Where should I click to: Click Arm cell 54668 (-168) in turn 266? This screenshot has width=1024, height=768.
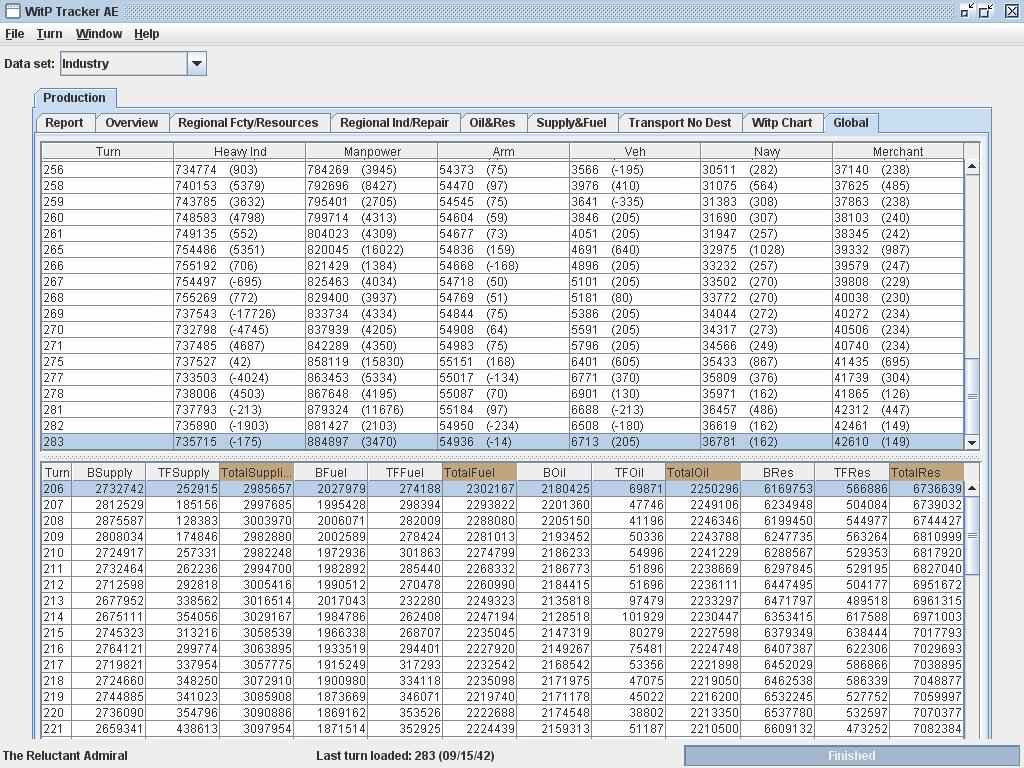point(503,266)
